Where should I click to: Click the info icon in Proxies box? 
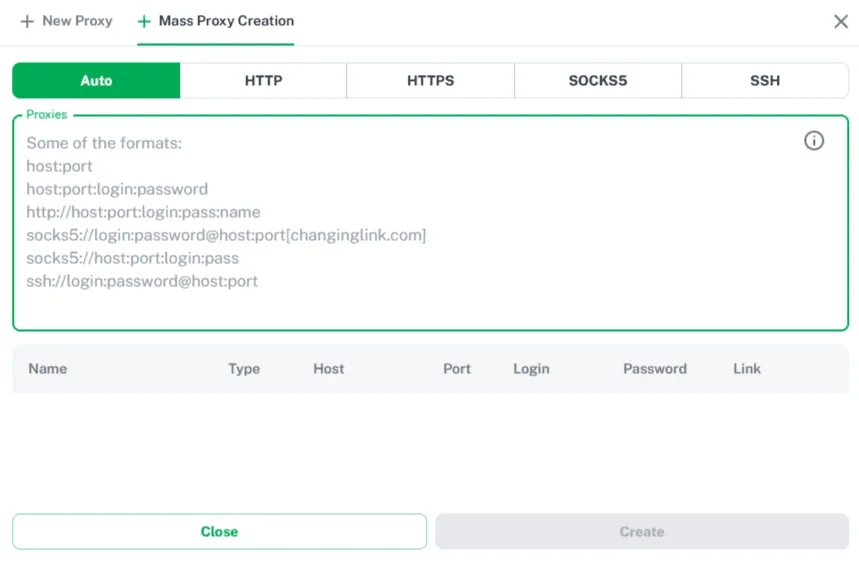click(x=814, y=141)
